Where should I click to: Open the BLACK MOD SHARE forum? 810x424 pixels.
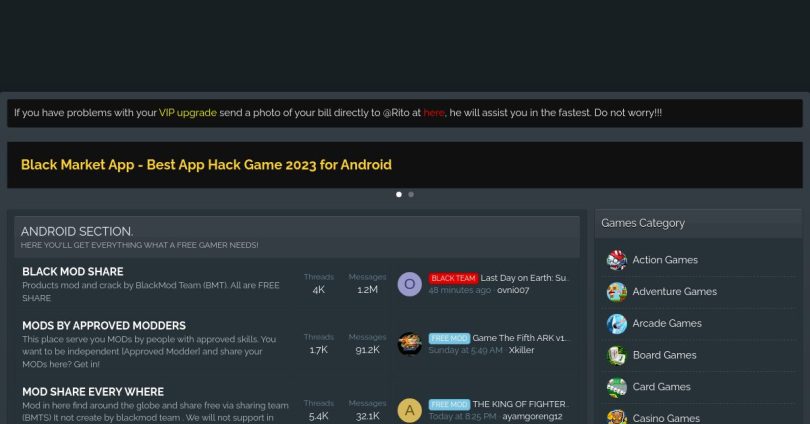click(x=73, y=272)
